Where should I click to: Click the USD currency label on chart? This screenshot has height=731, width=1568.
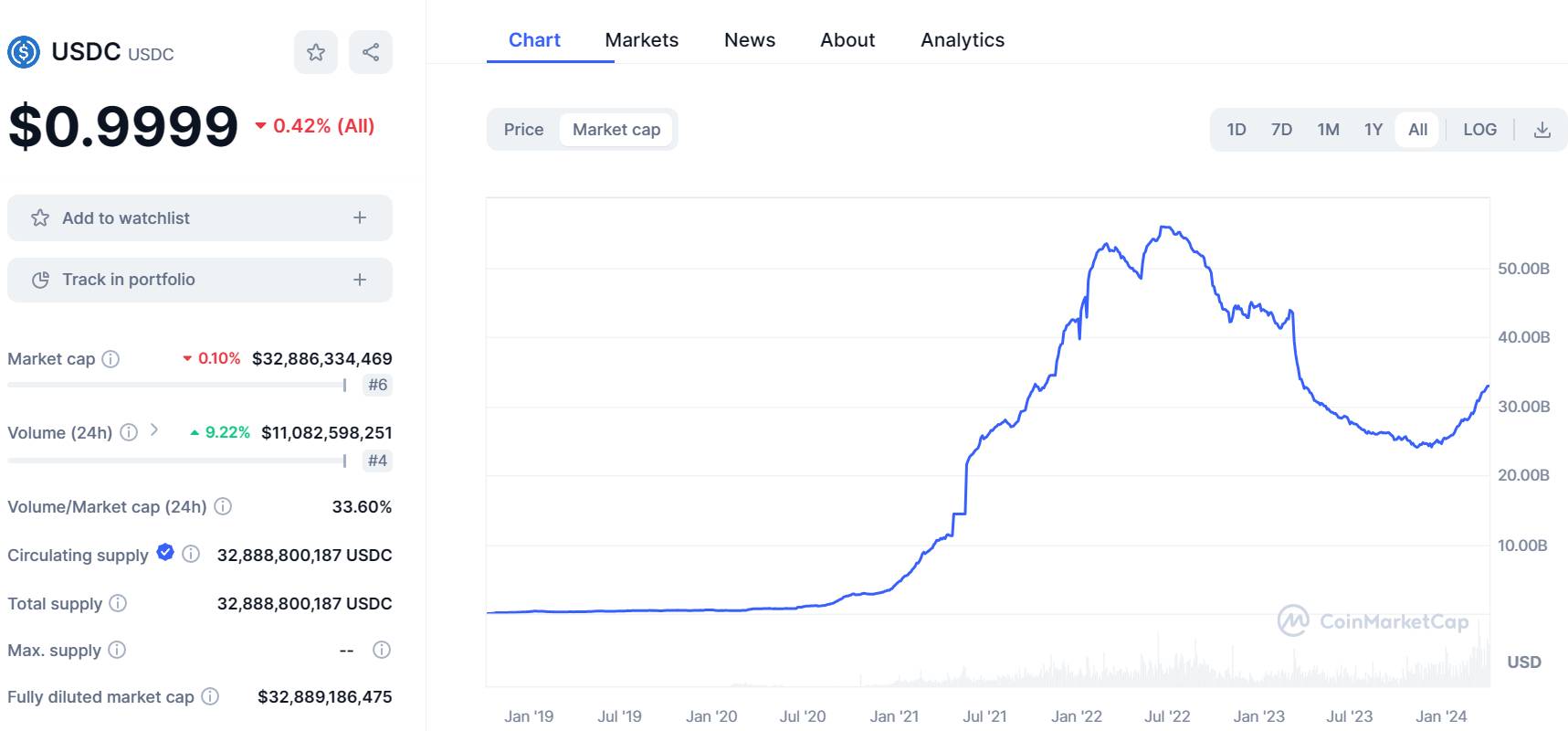1524,662
